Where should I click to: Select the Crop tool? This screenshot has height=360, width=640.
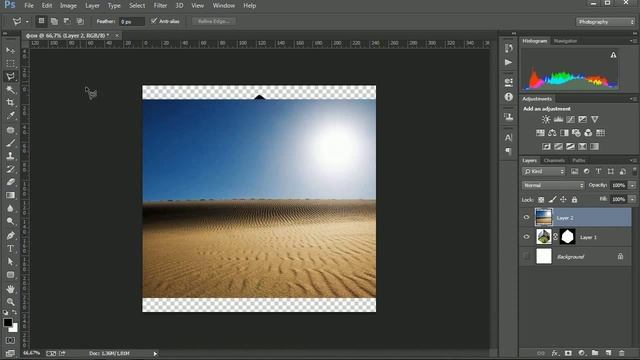pos(11,102)
